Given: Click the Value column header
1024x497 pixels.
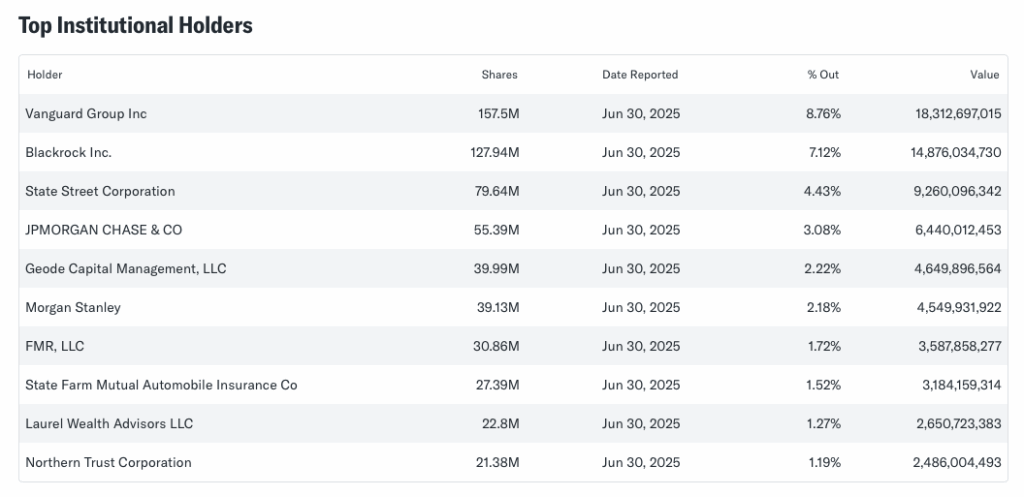Looking at the screenshot, I should click(x=984, y=75).
